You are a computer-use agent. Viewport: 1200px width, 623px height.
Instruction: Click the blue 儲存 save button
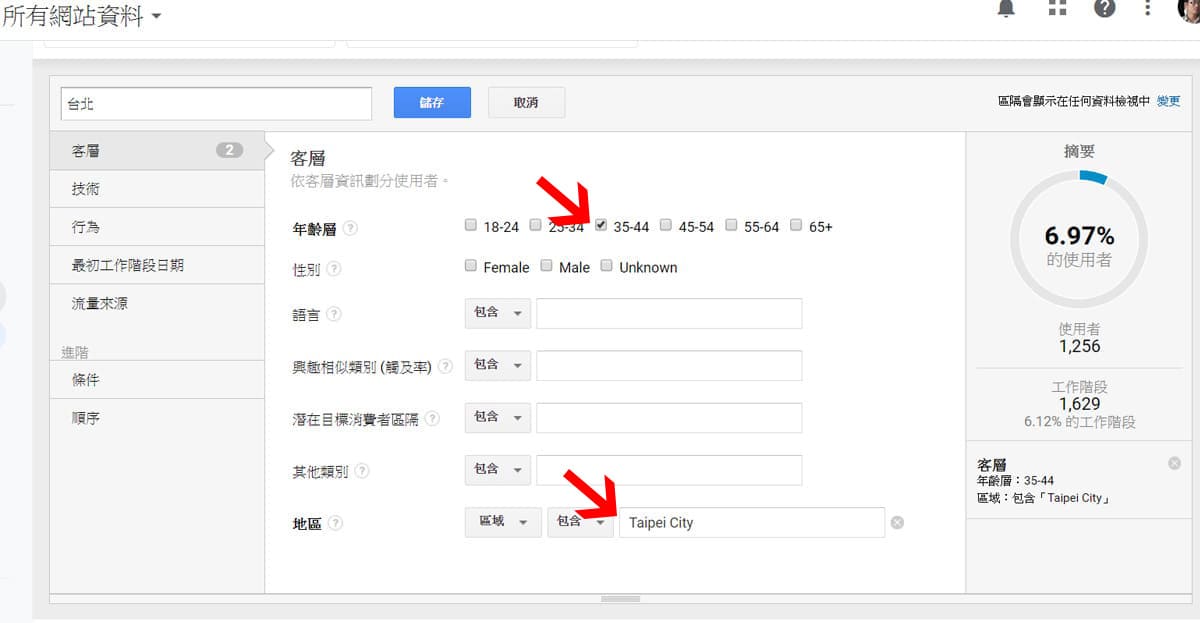(432, 102)
